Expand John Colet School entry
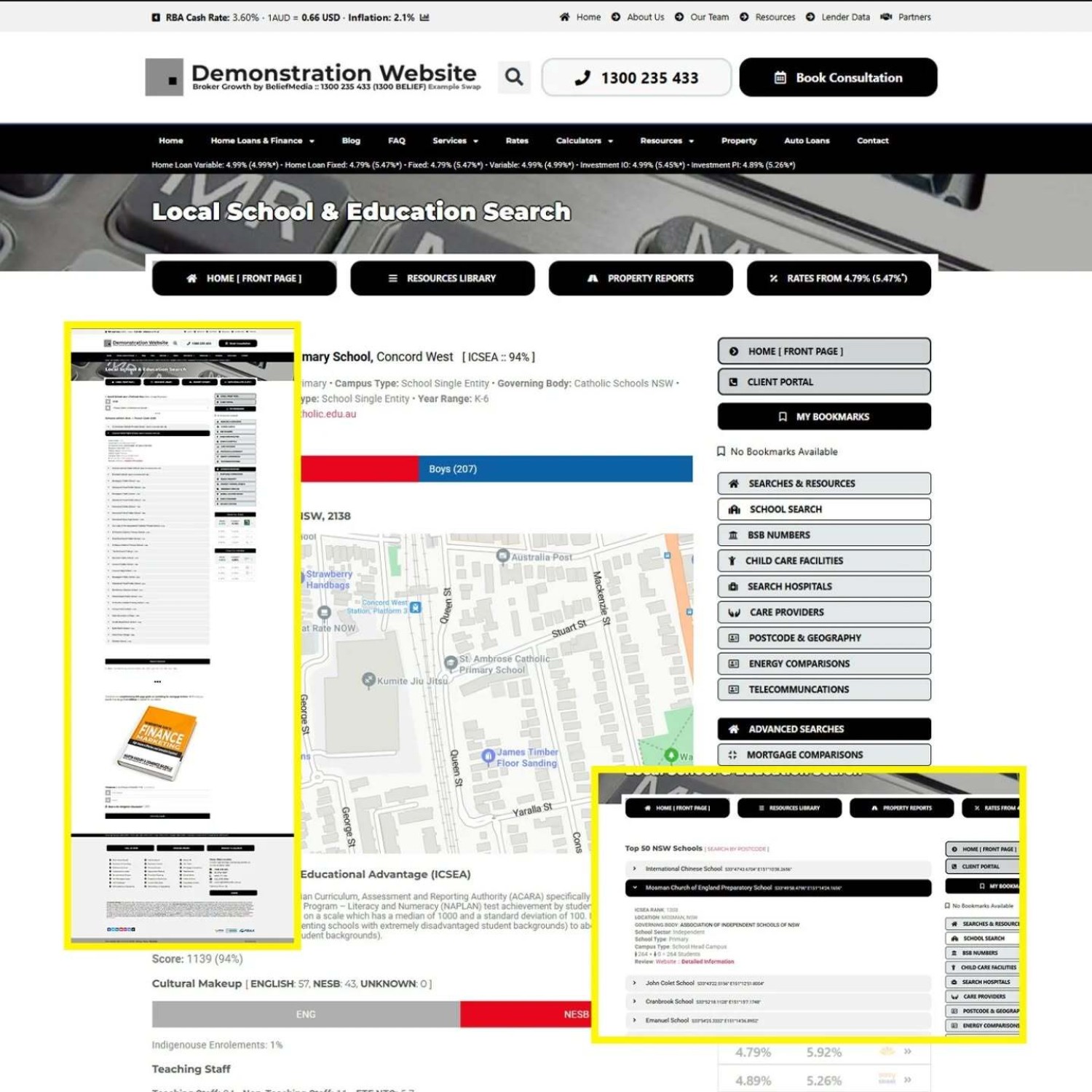Image resolution: width=1092 pixels, height=1092 pixels. [x=635, y=983]
